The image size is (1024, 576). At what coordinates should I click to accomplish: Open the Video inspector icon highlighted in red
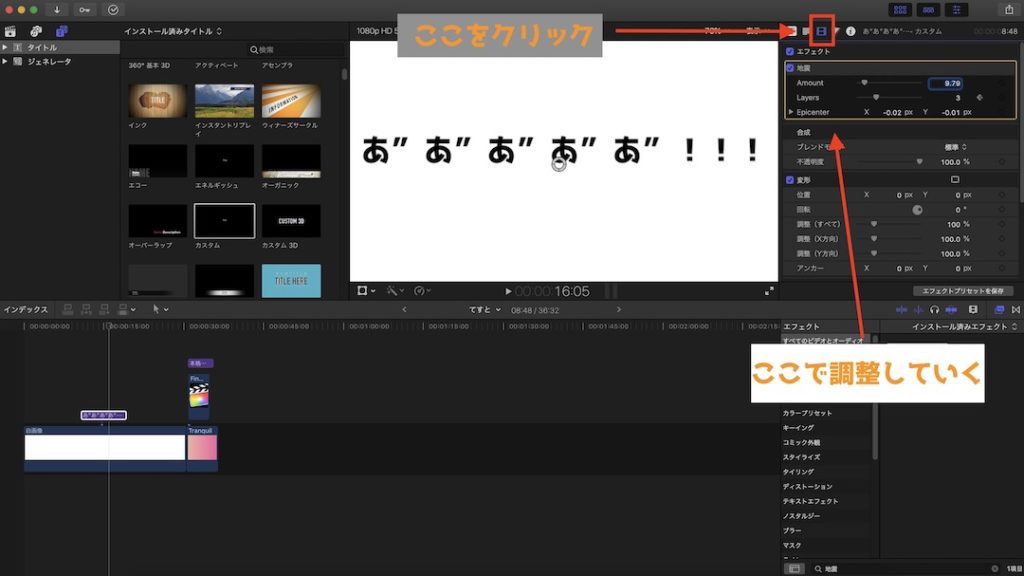coord(823,29)
